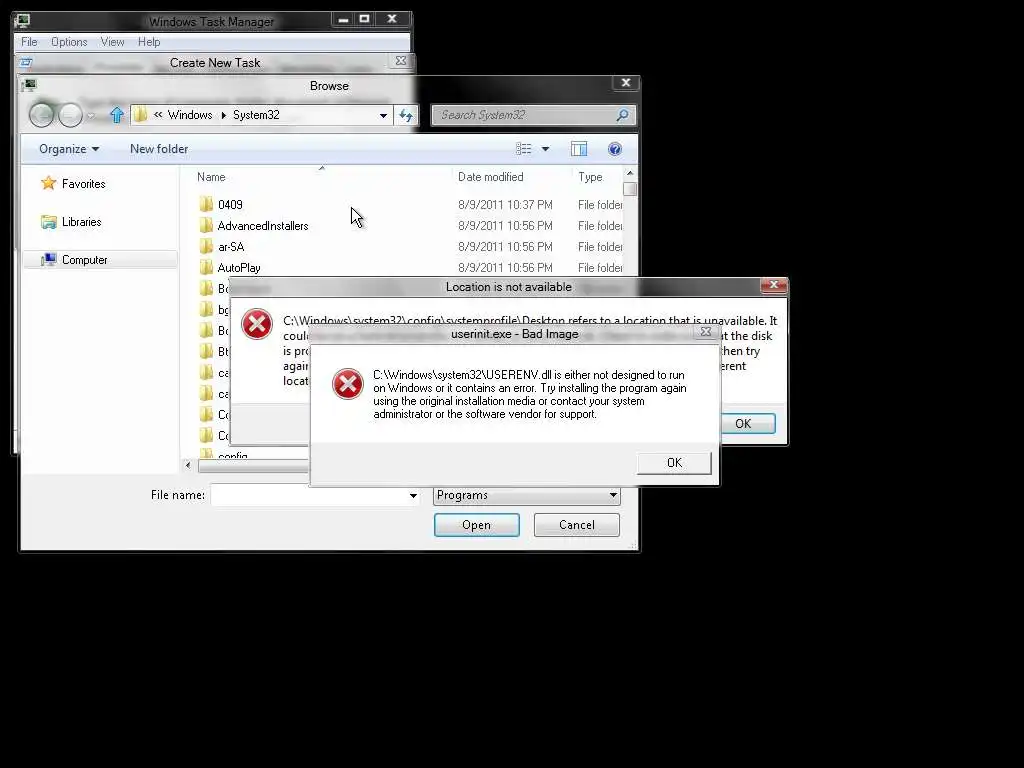
Task: Open Options menu in Task Manager
Action: point(69,42)
